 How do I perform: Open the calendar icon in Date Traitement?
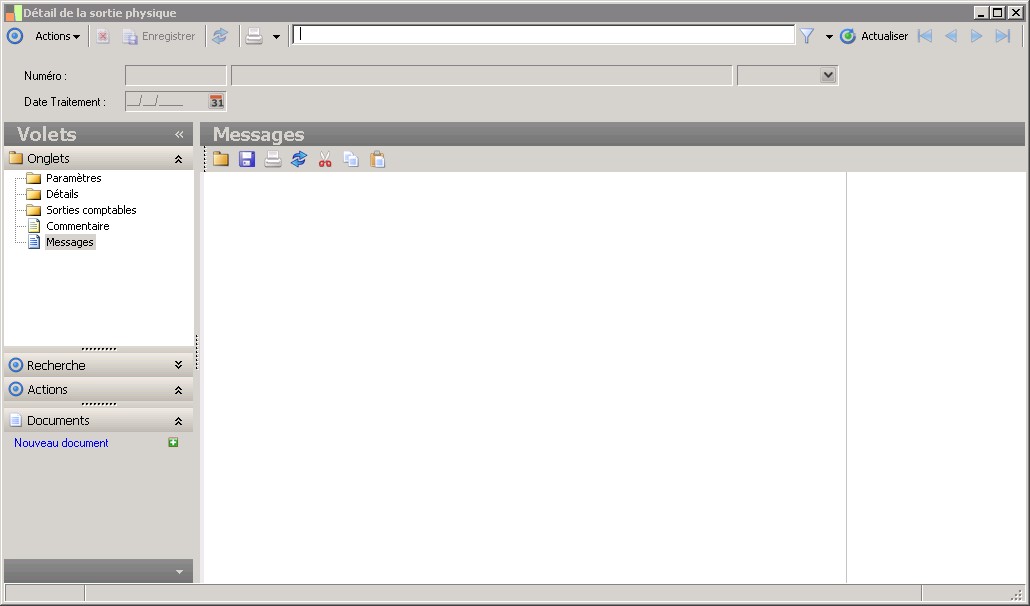point(217,102)
